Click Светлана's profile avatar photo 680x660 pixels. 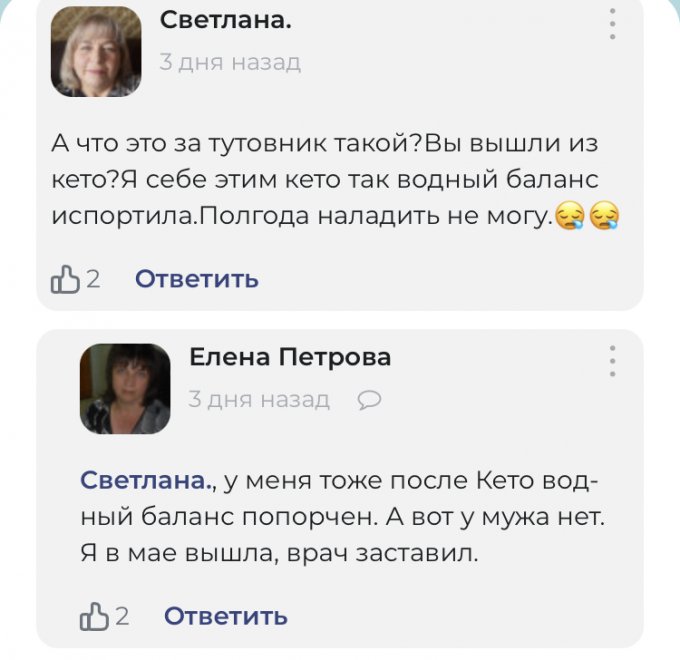(x=96, y=52)
